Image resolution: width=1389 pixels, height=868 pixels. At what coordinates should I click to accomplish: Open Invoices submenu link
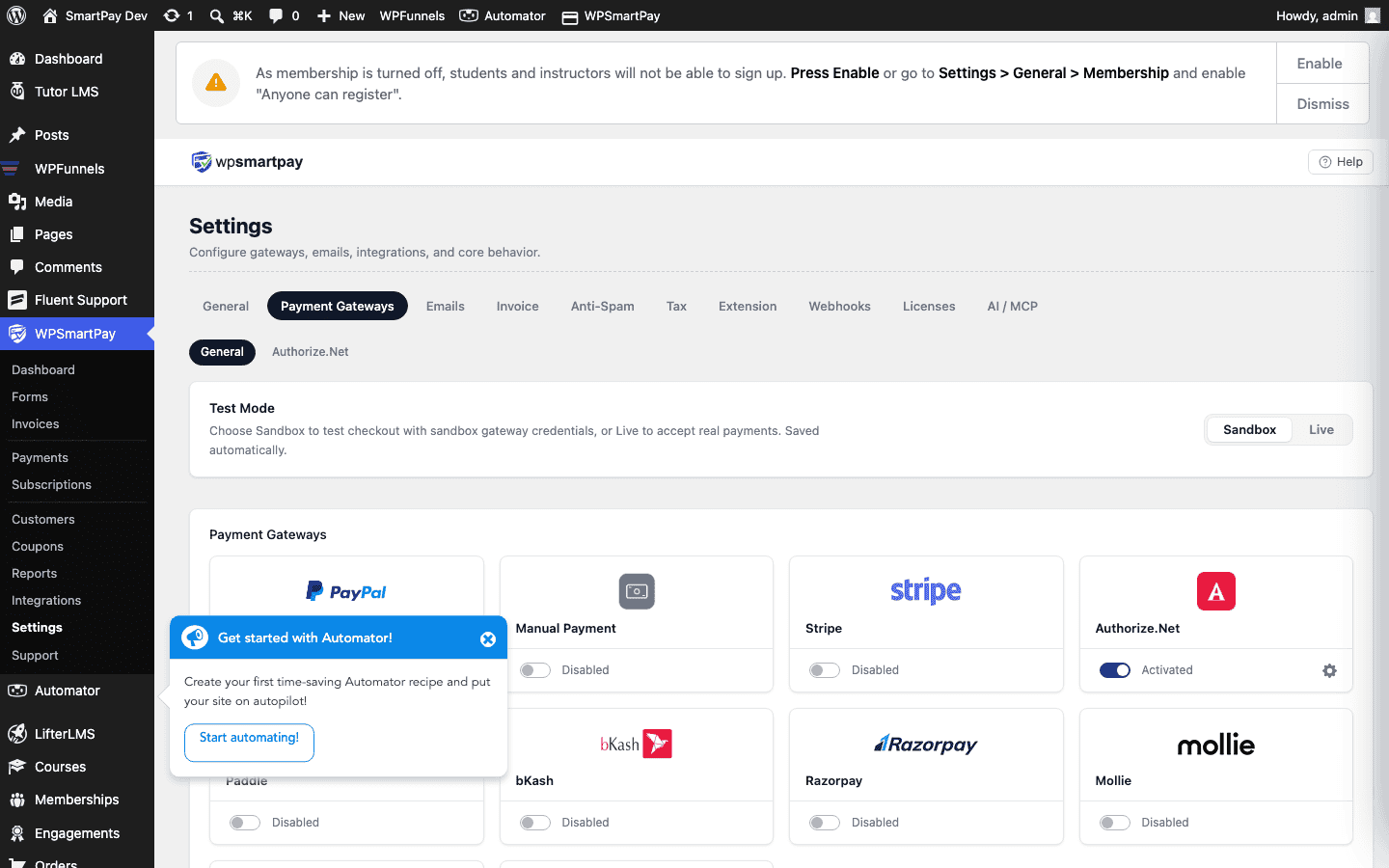(x=36, y=423)
